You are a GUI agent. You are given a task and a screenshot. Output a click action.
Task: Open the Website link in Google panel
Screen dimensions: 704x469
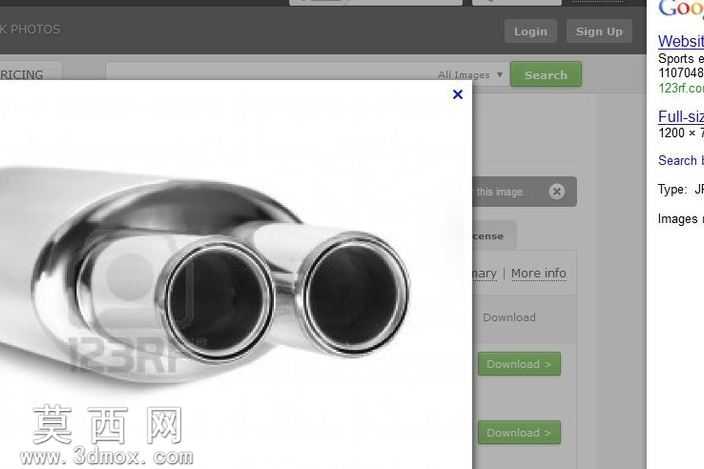click(681, 41)
